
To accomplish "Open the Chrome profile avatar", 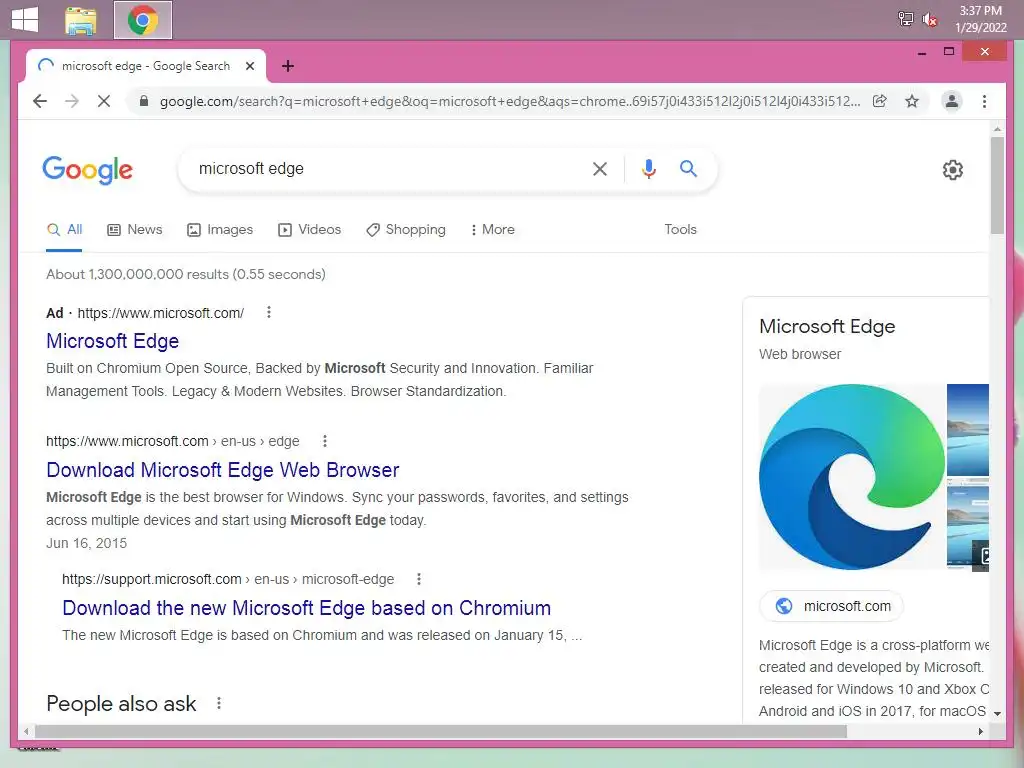I will click(x=952, y=101).
